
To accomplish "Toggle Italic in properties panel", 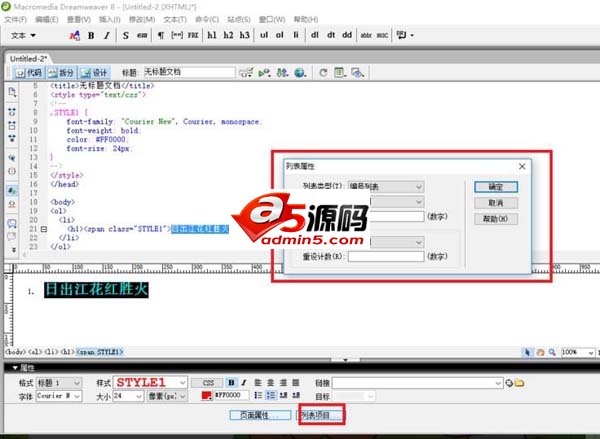I will pos(244,383).
